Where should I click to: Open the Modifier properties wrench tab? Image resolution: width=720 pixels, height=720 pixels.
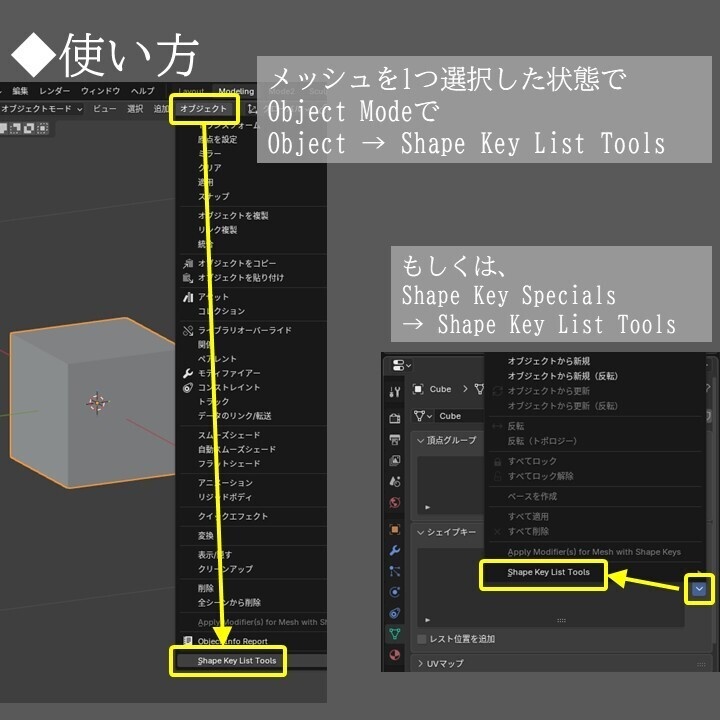tap(394, 550)
